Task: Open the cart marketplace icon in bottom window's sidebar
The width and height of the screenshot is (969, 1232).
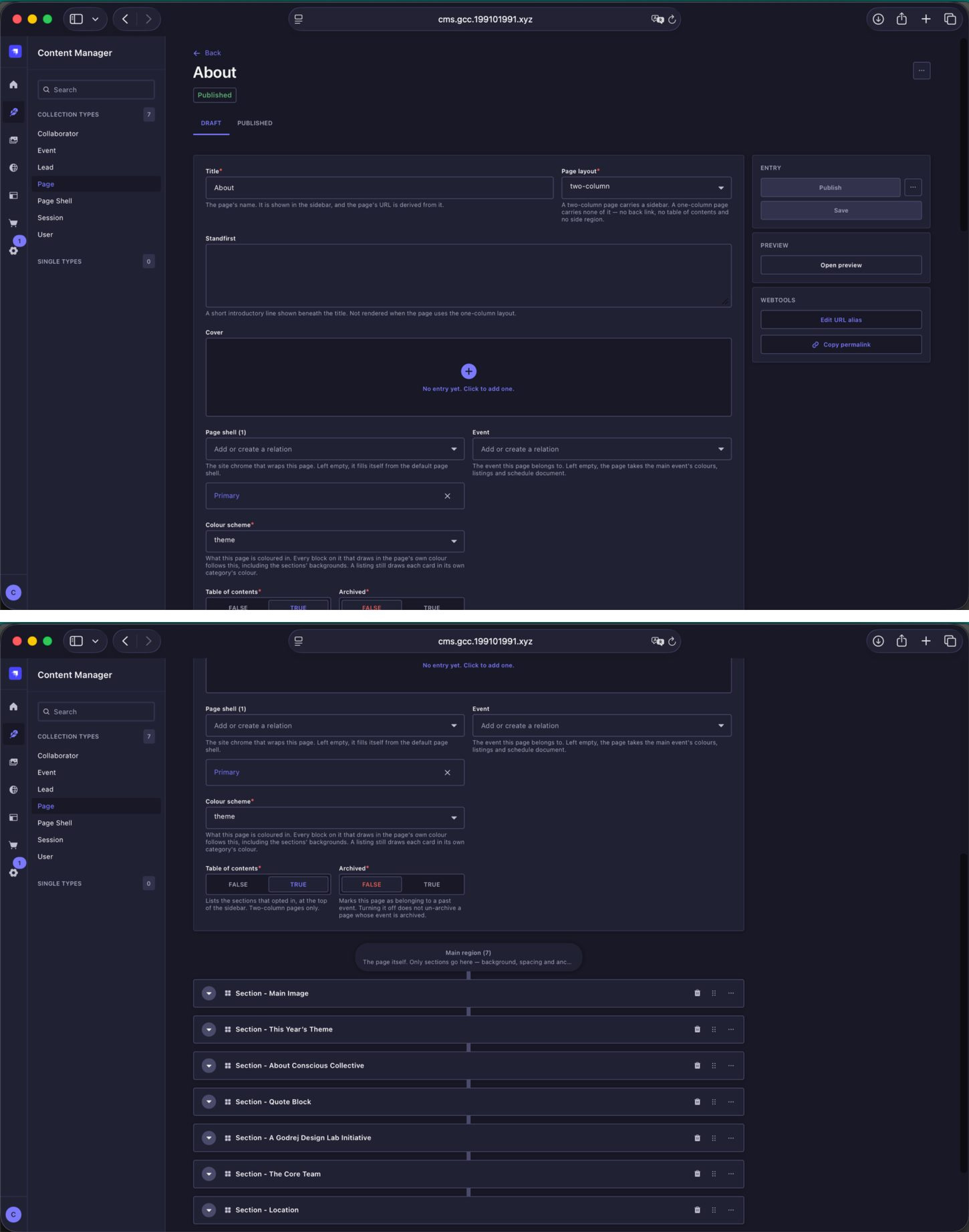Action: point(13,845)
